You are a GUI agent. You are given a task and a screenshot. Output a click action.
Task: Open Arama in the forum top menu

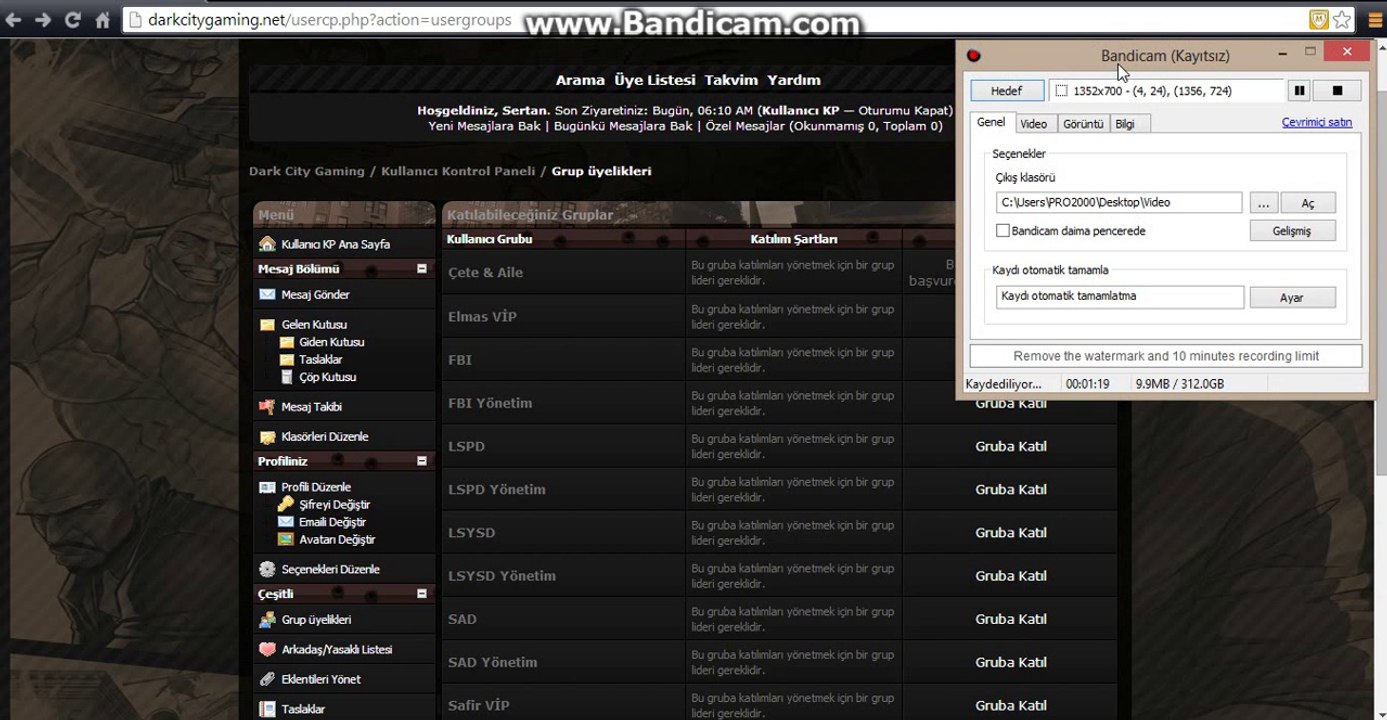(580, 80)
